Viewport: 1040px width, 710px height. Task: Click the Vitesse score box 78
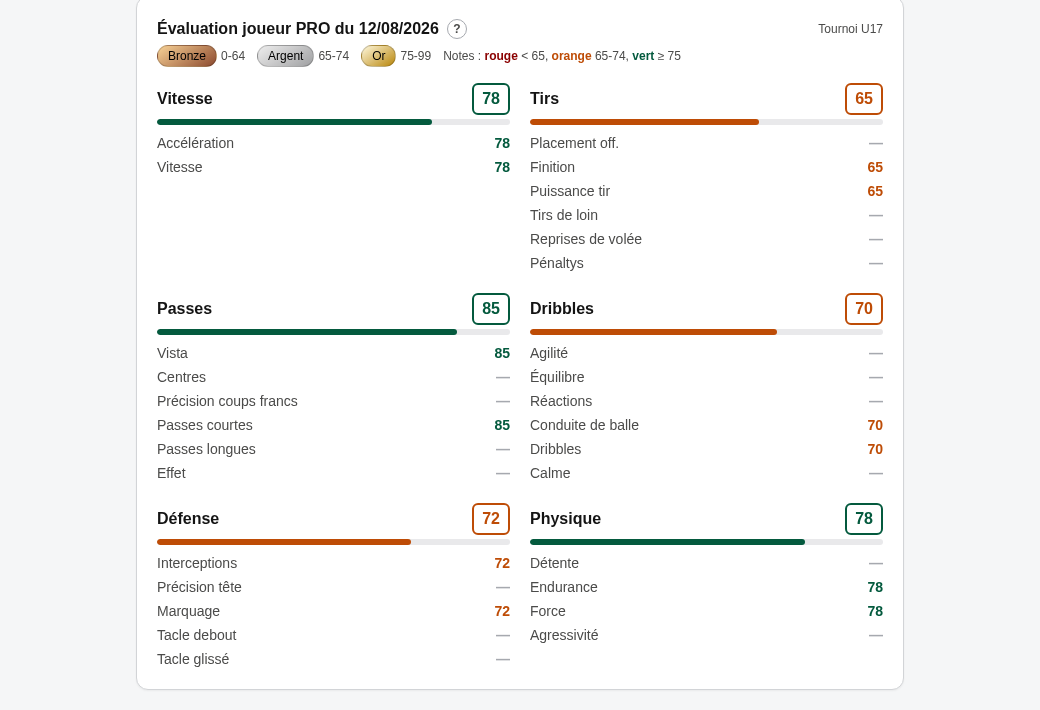491,99
